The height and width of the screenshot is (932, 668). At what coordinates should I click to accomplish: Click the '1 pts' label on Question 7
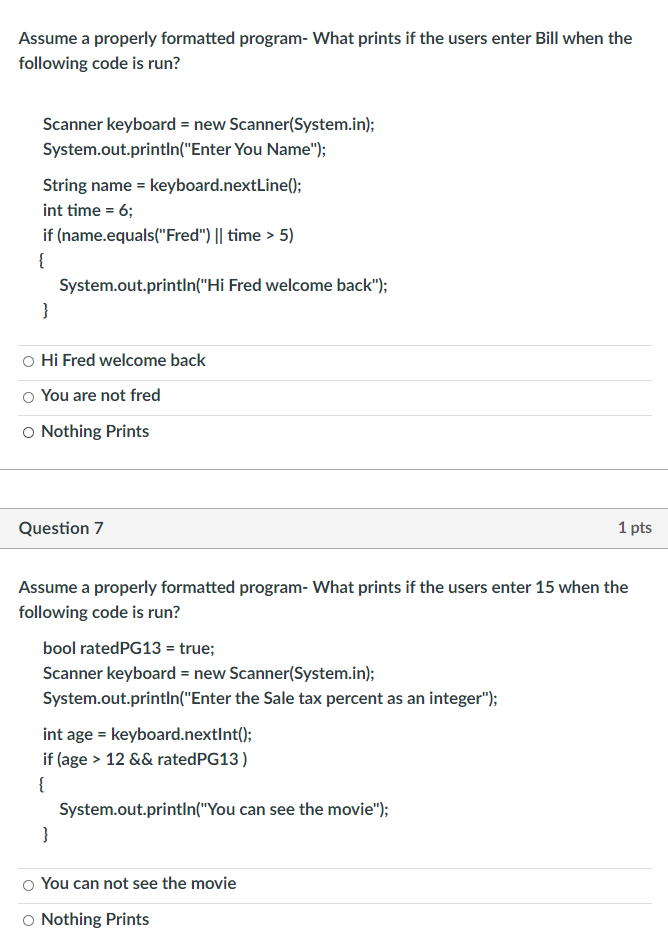click(x=636, y=527)
